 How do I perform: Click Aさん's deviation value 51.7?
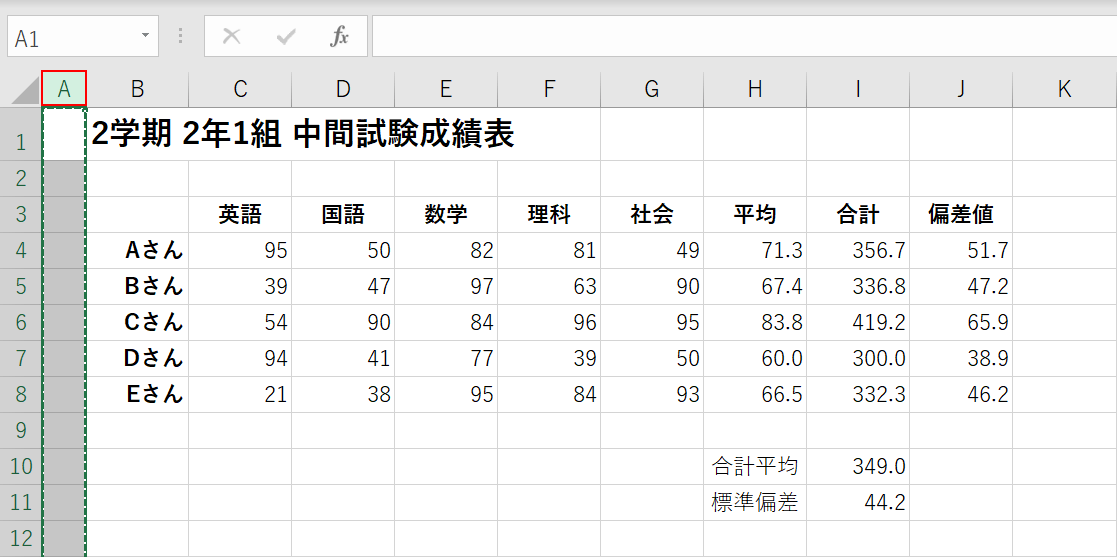(961, 251)
